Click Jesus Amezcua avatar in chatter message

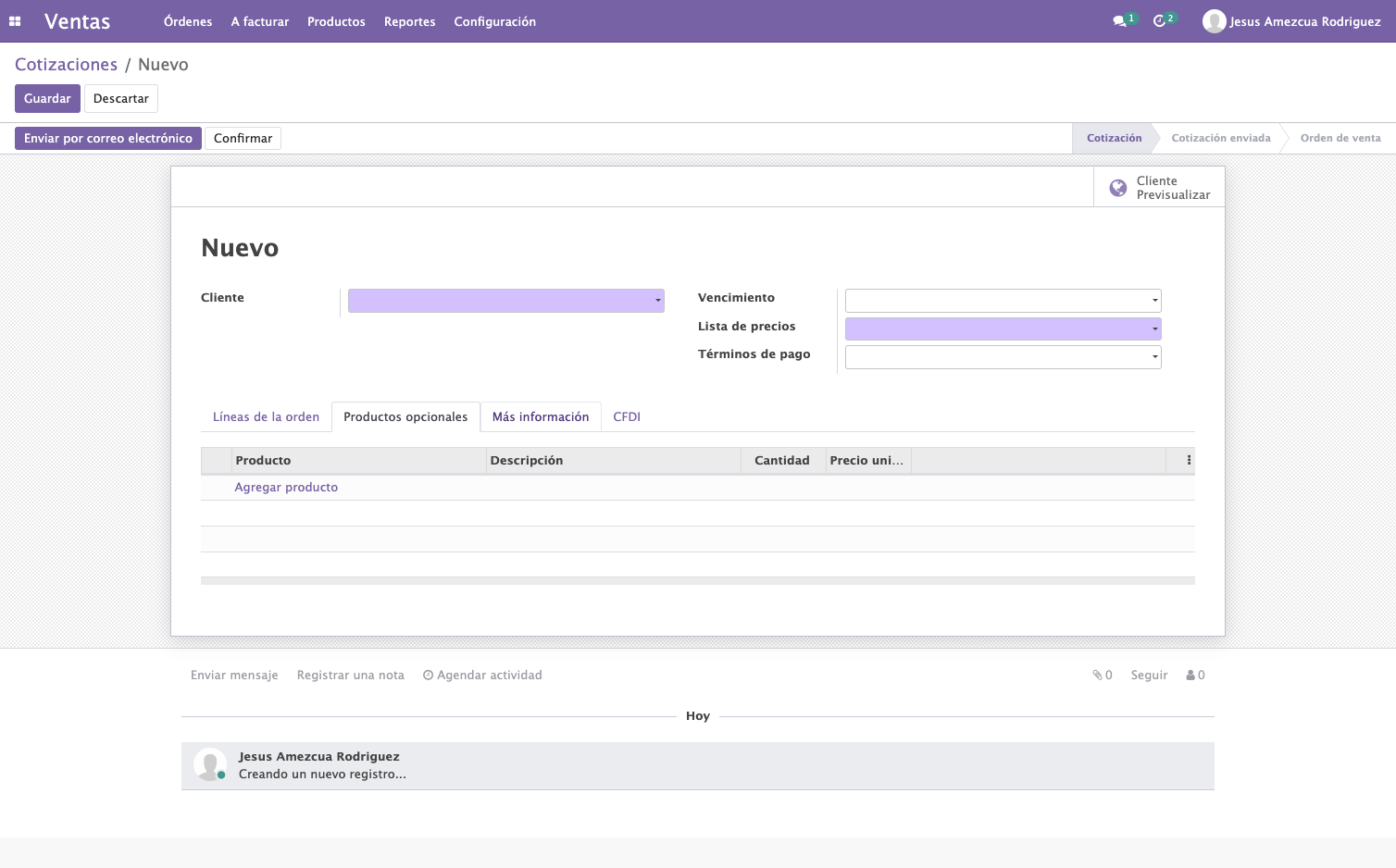tap(210, 764)
